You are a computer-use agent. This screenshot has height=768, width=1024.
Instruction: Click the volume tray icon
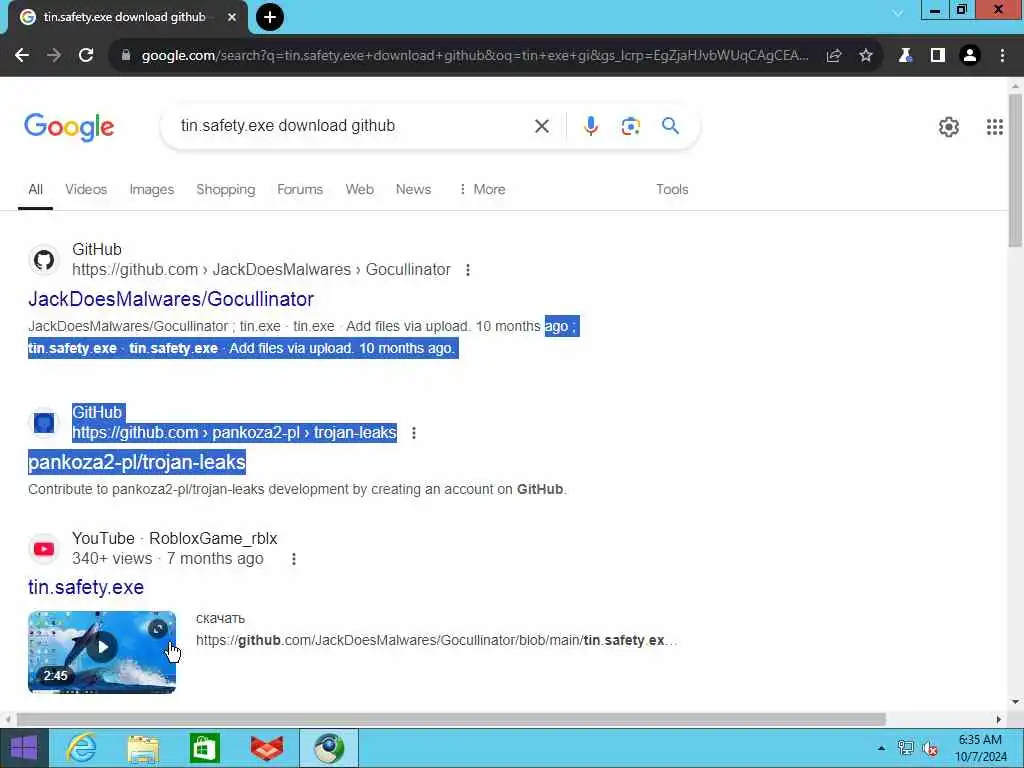tap(931, 748)
